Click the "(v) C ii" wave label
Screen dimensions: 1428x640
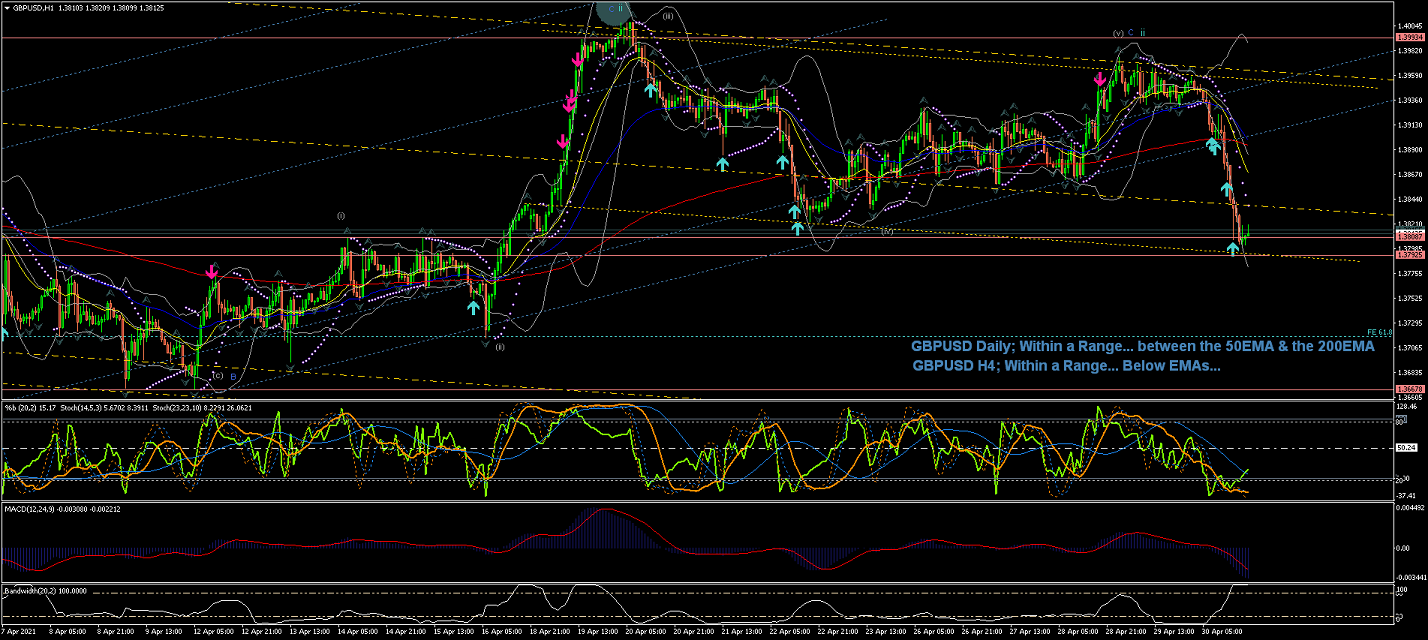1129,32
